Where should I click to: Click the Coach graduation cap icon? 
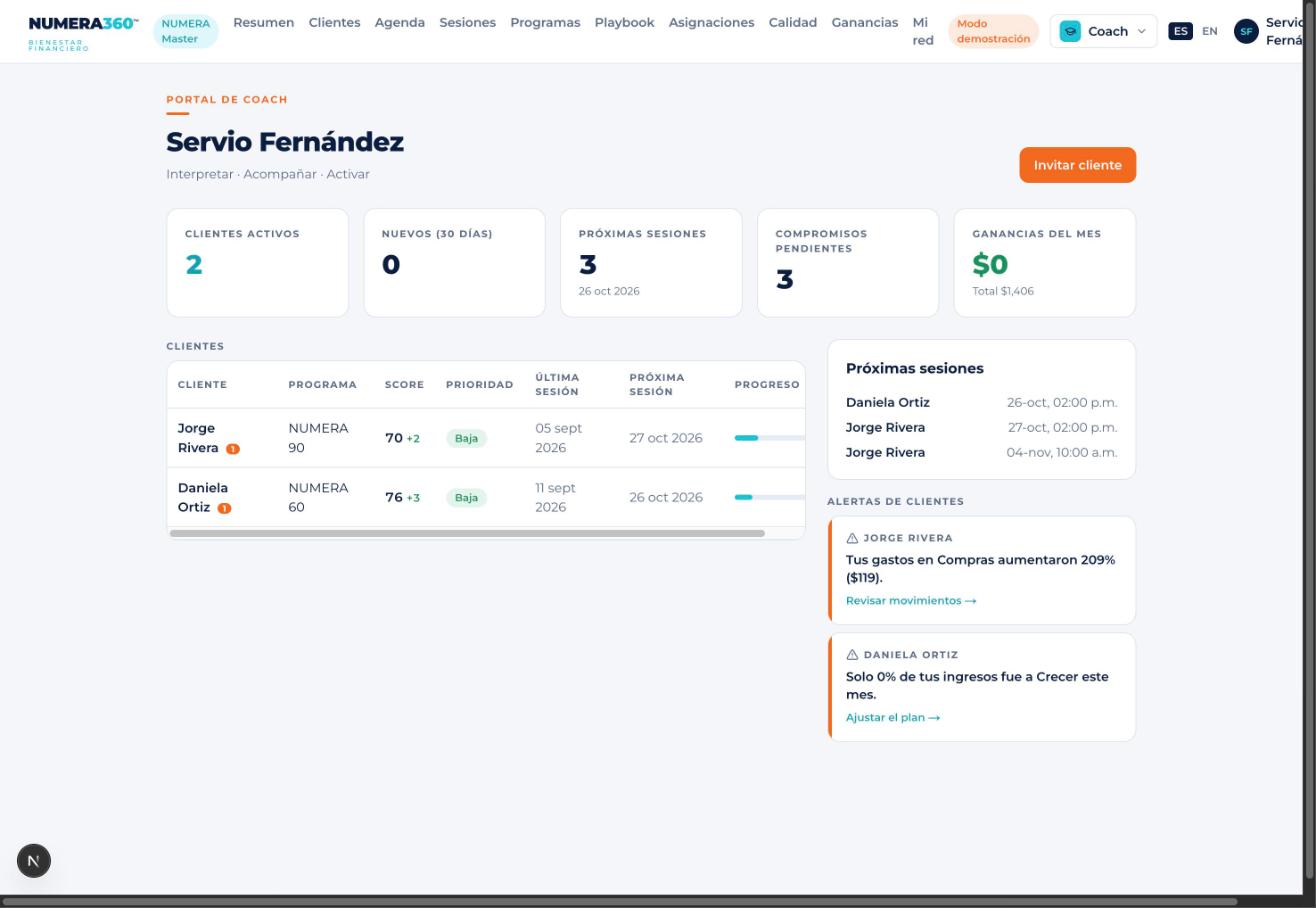coord(1070,31)
